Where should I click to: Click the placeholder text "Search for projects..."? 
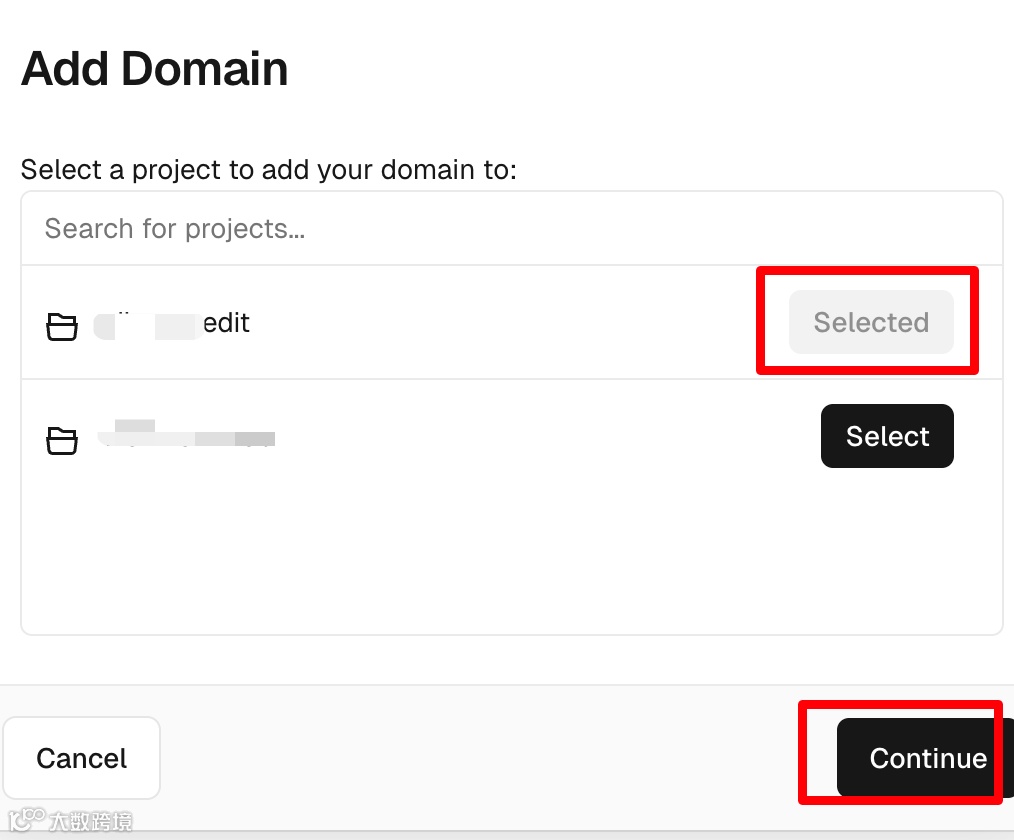(x=175, y=229)
